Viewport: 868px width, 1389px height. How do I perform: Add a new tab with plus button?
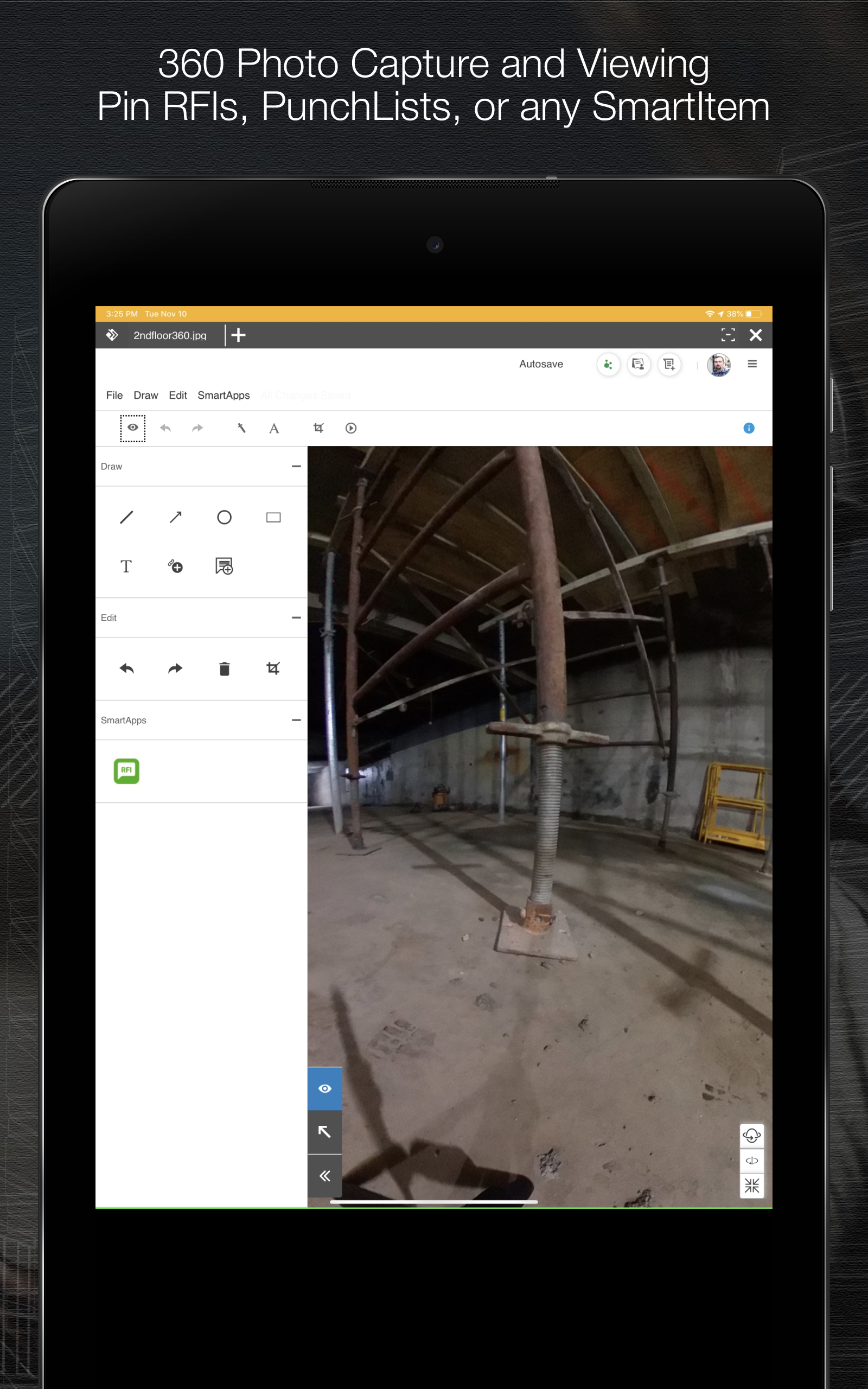click(239, 335)
